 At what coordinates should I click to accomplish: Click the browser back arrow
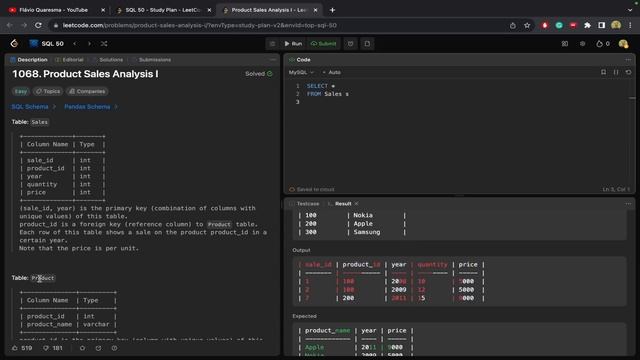(x=9, y=25)
